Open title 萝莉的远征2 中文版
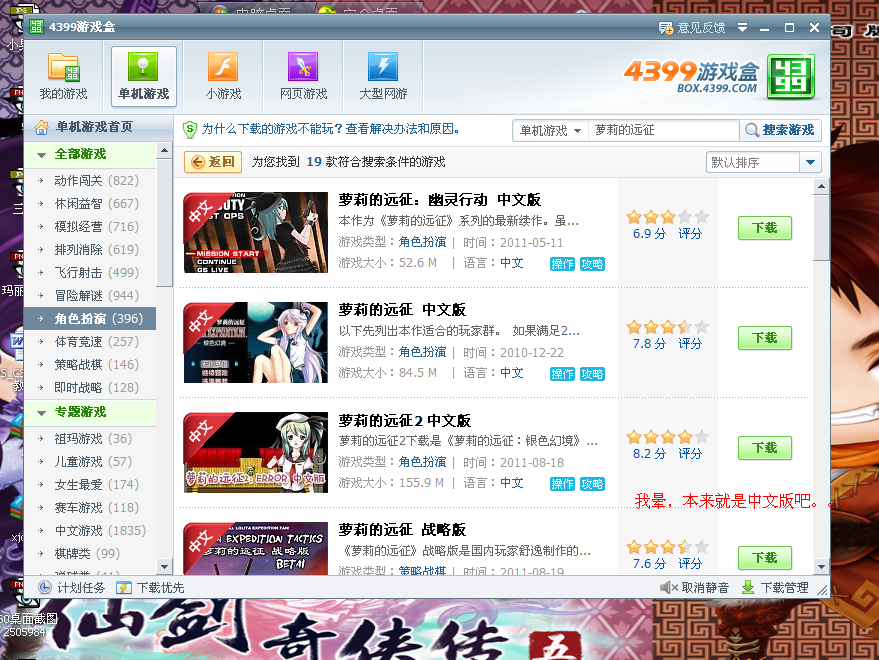Viewport: 879px width, 660px height. [x=404, y=421]
